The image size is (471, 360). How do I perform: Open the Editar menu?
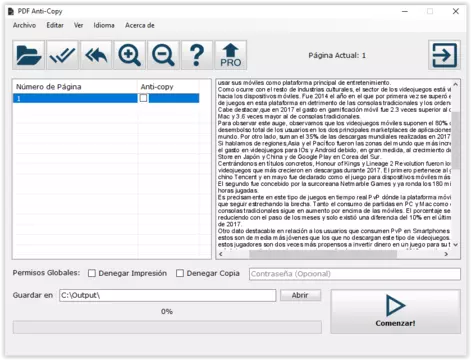55,25
